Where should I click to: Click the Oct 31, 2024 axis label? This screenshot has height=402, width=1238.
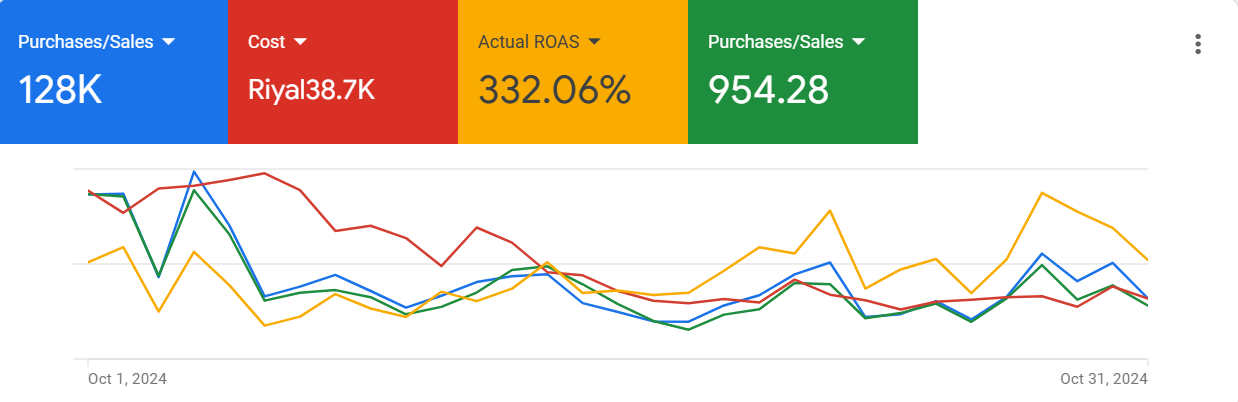(x=1104, y=379)
